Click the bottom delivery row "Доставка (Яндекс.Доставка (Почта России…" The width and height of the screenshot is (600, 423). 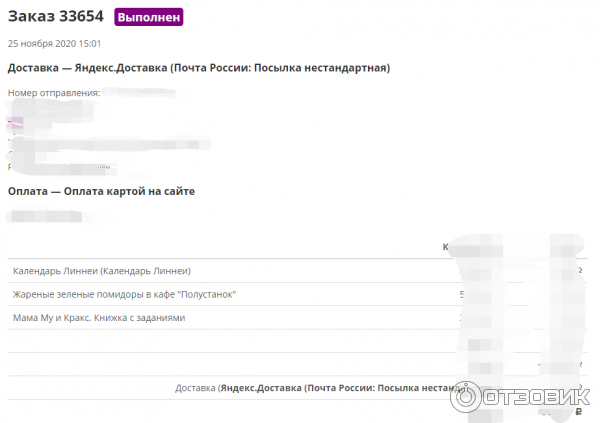tap(320, 388)
